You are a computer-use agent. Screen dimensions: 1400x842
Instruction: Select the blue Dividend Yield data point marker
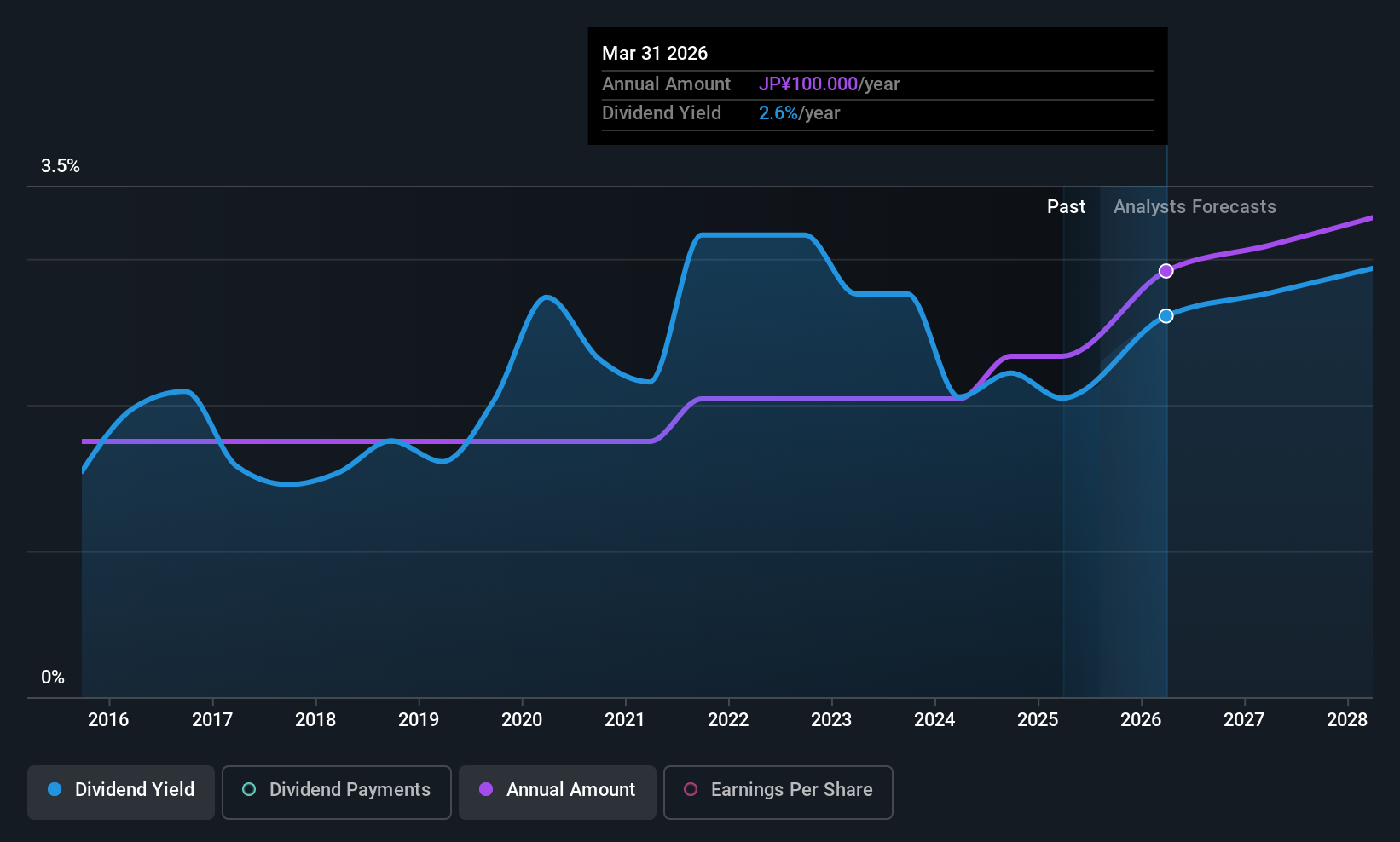tap(1166, 316)
